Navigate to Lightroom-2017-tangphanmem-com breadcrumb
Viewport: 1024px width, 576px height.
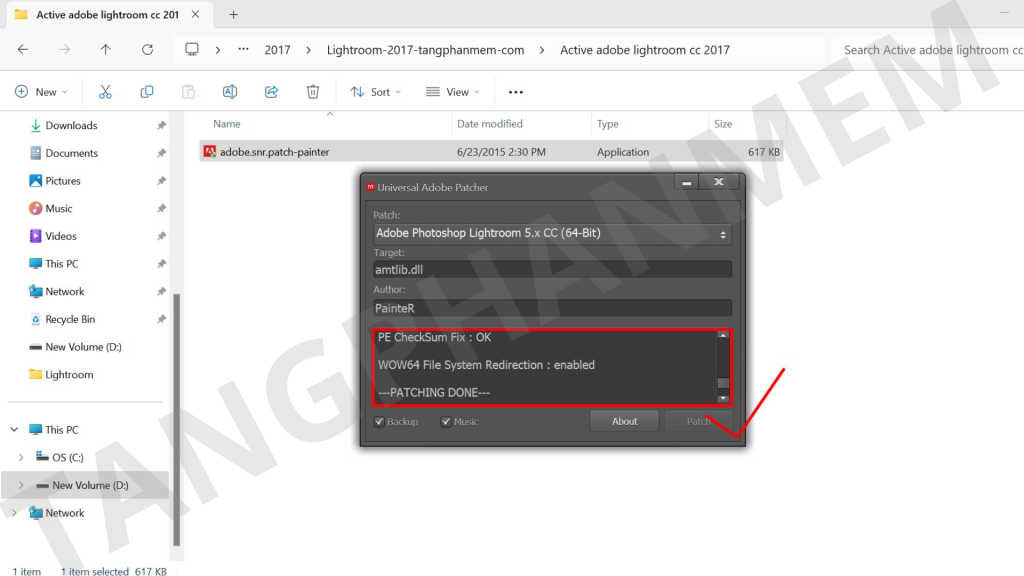[x=425, y=50]
